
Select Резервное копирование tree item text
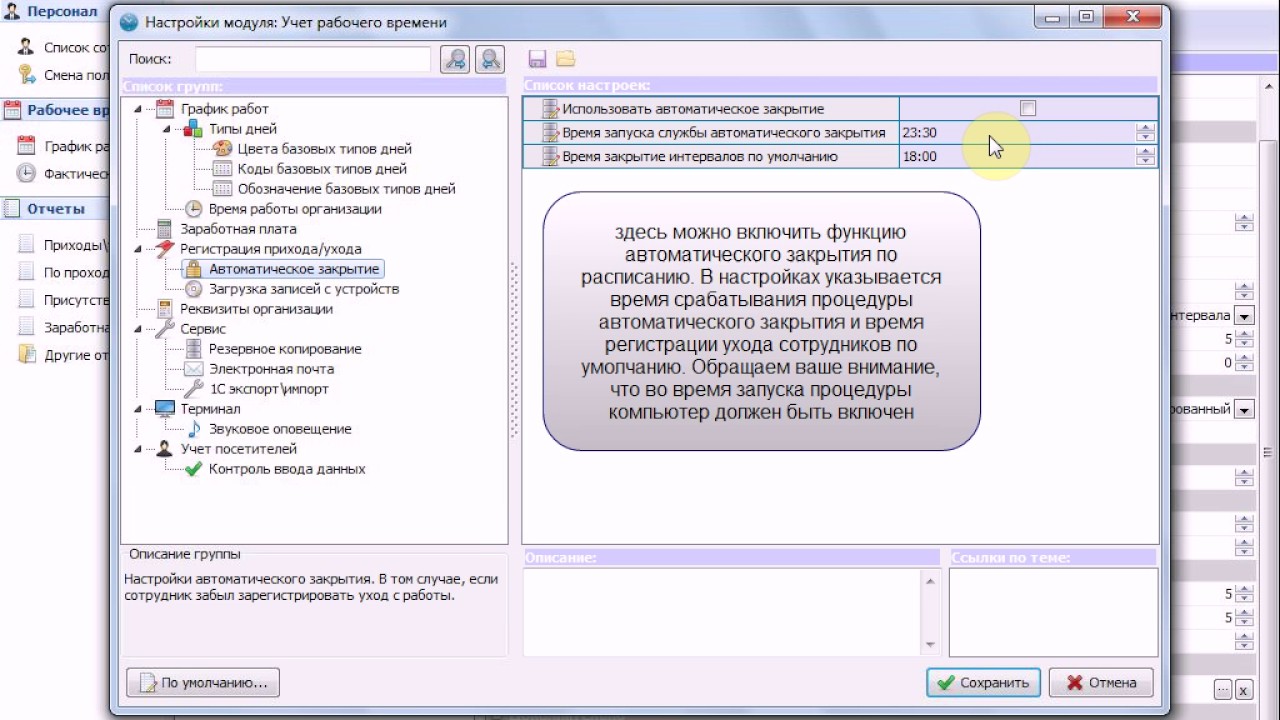285,349
